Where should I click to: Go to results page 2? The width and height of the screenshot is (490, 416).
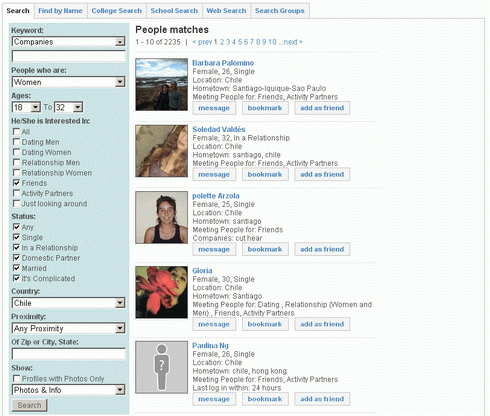point(222,42)
